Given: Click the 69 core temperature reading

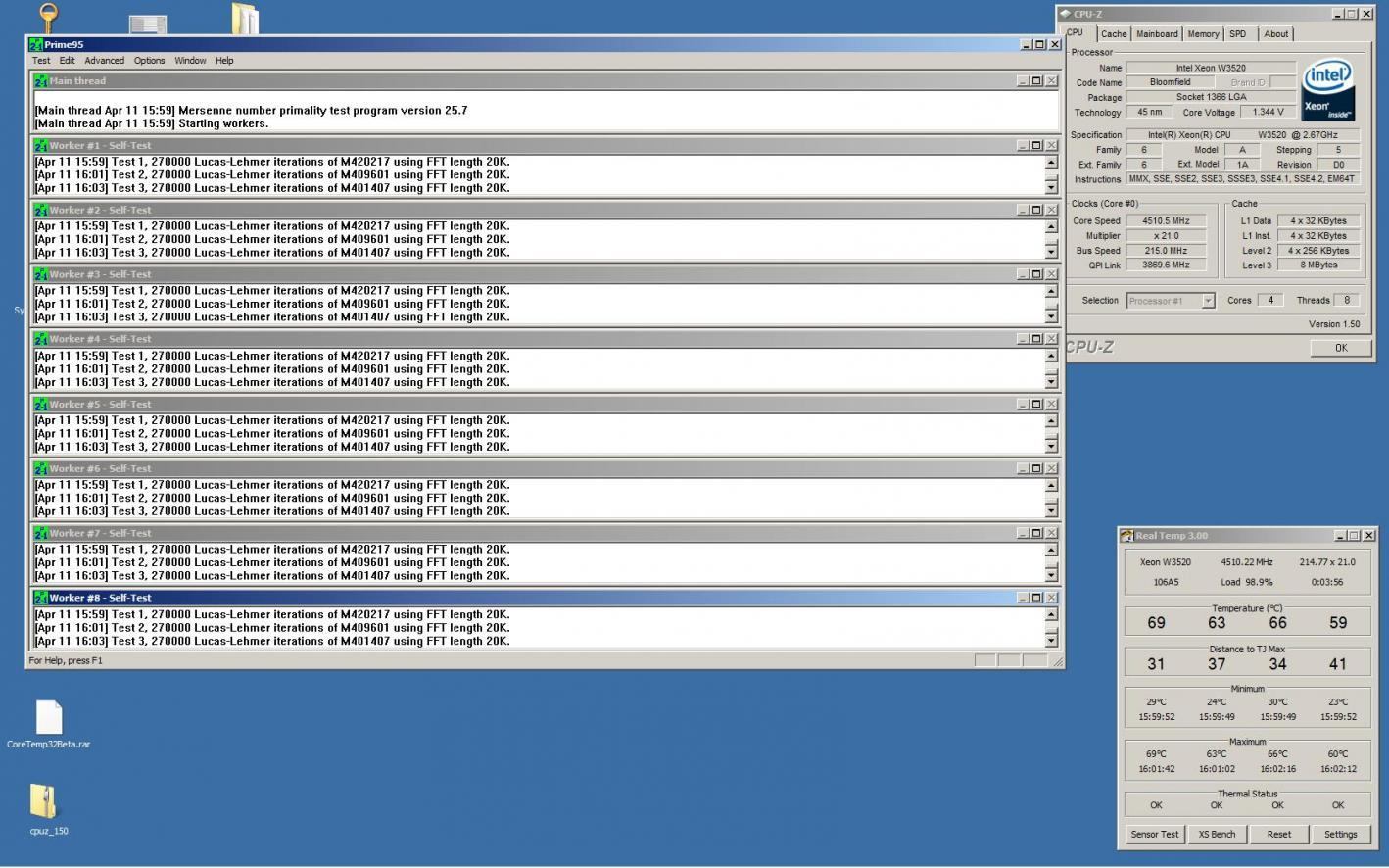Looking at the screenshot, I should coord(1156,623).
